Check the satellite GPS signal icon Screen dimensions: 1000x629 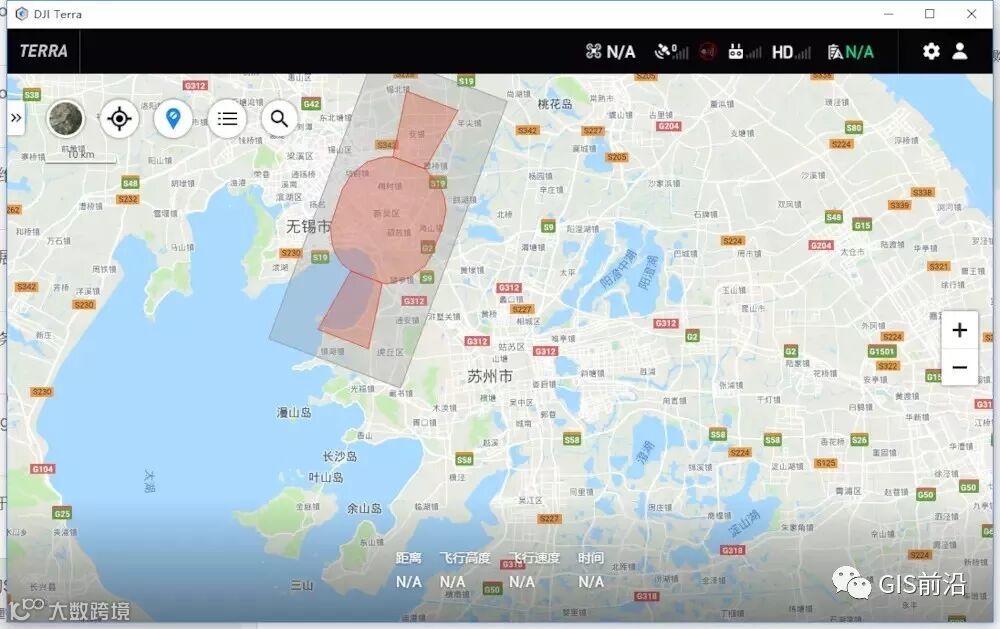point(672,52)
